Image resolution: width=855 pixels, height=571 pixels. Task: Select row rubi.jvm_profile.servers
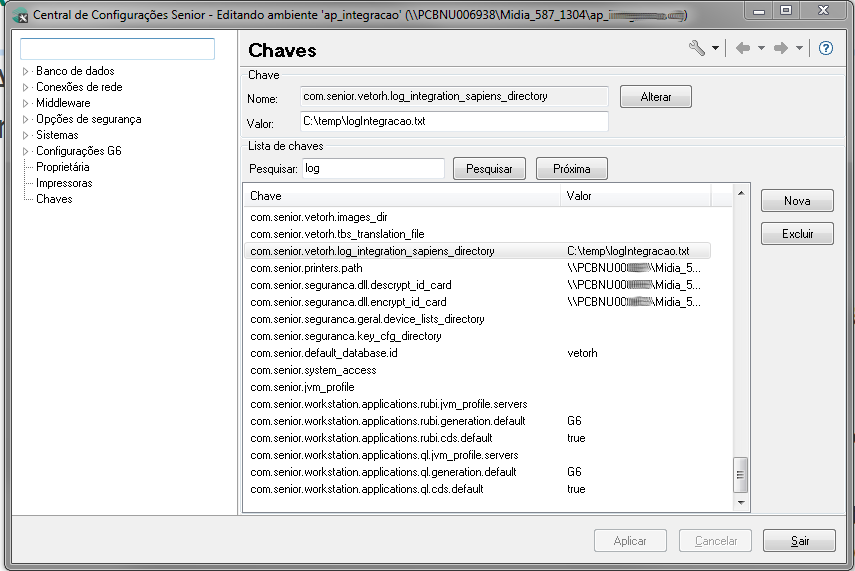[x=477, y=404]
